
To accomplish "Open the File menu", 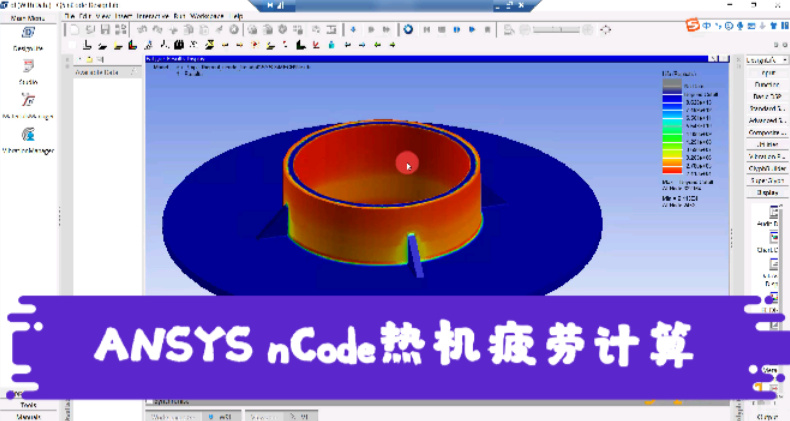I will pos(69,16).
